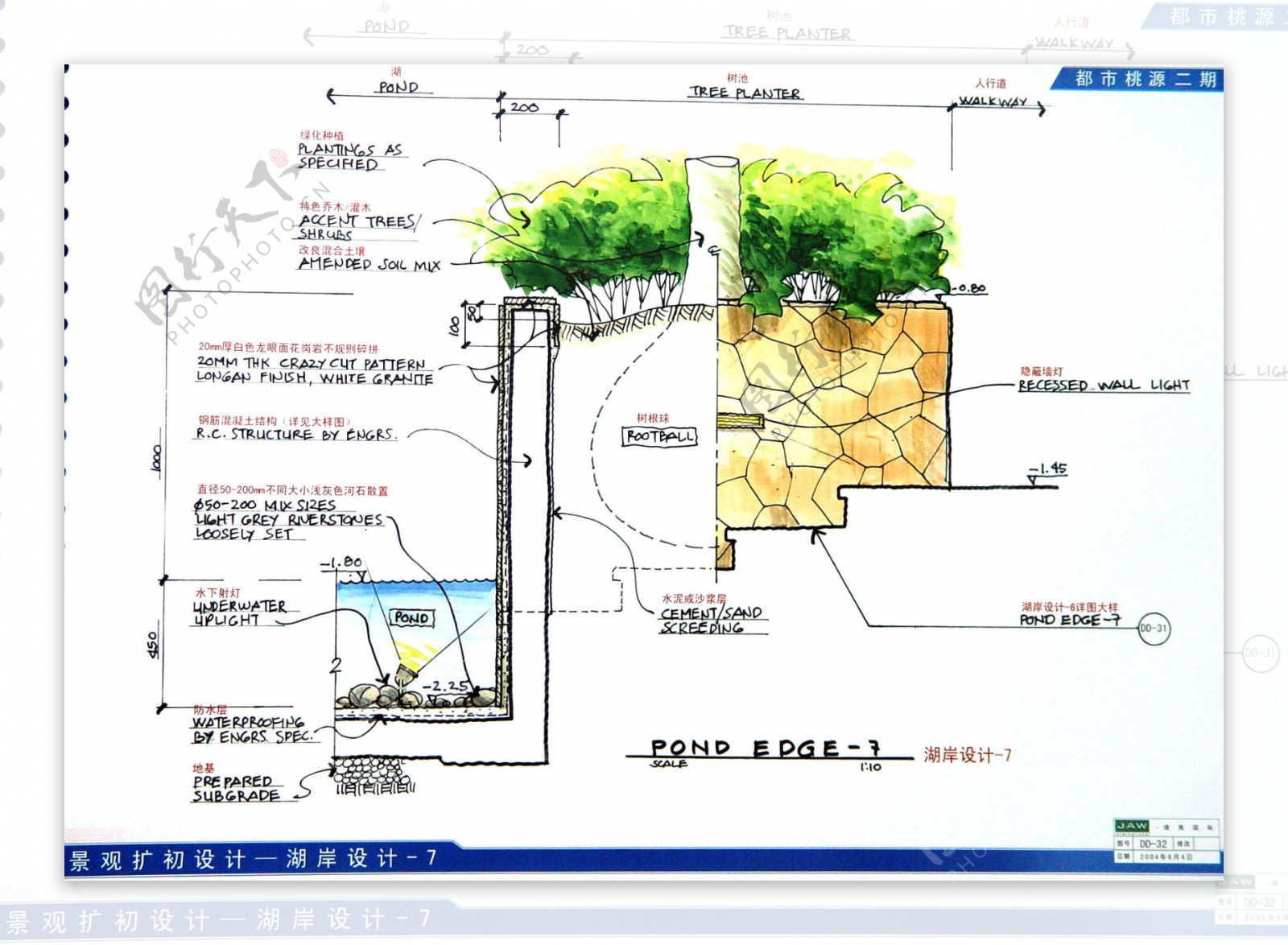Click the "450" vertical dimension

coord(152,644)
